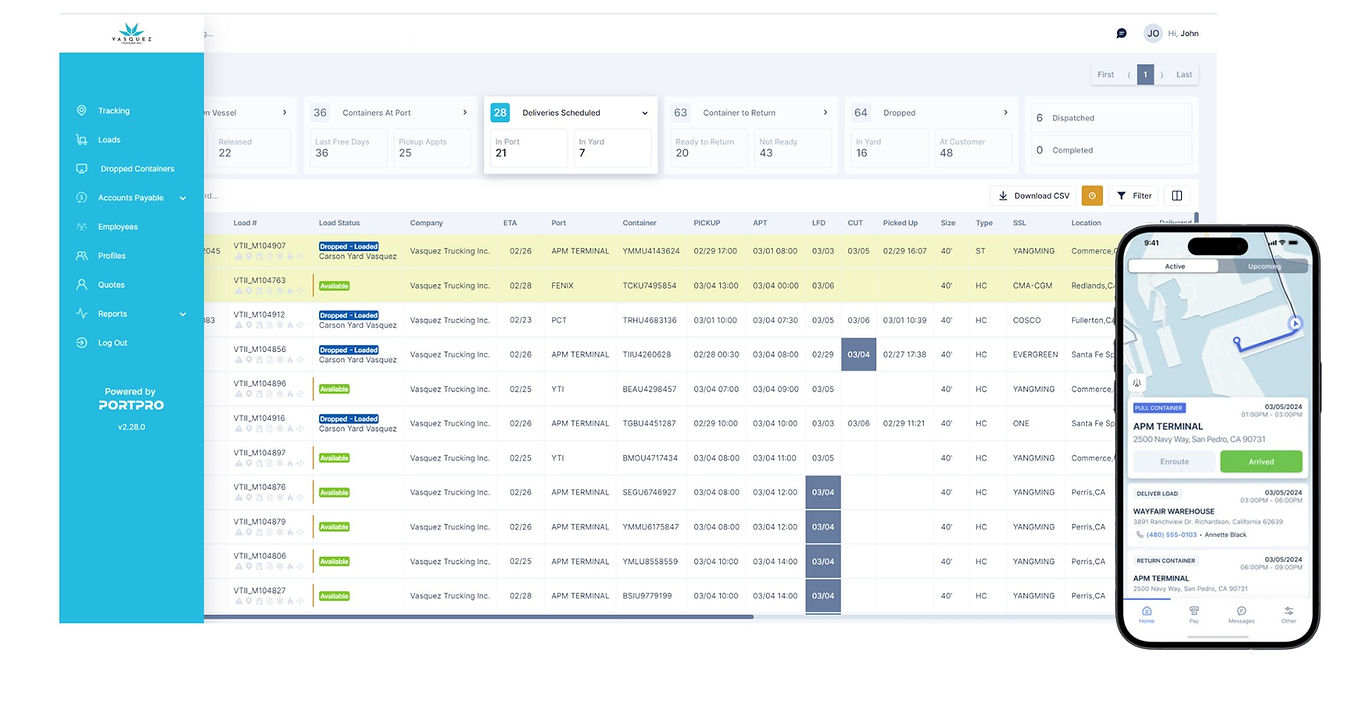Sort by the ETA column header

coord(510,223)
